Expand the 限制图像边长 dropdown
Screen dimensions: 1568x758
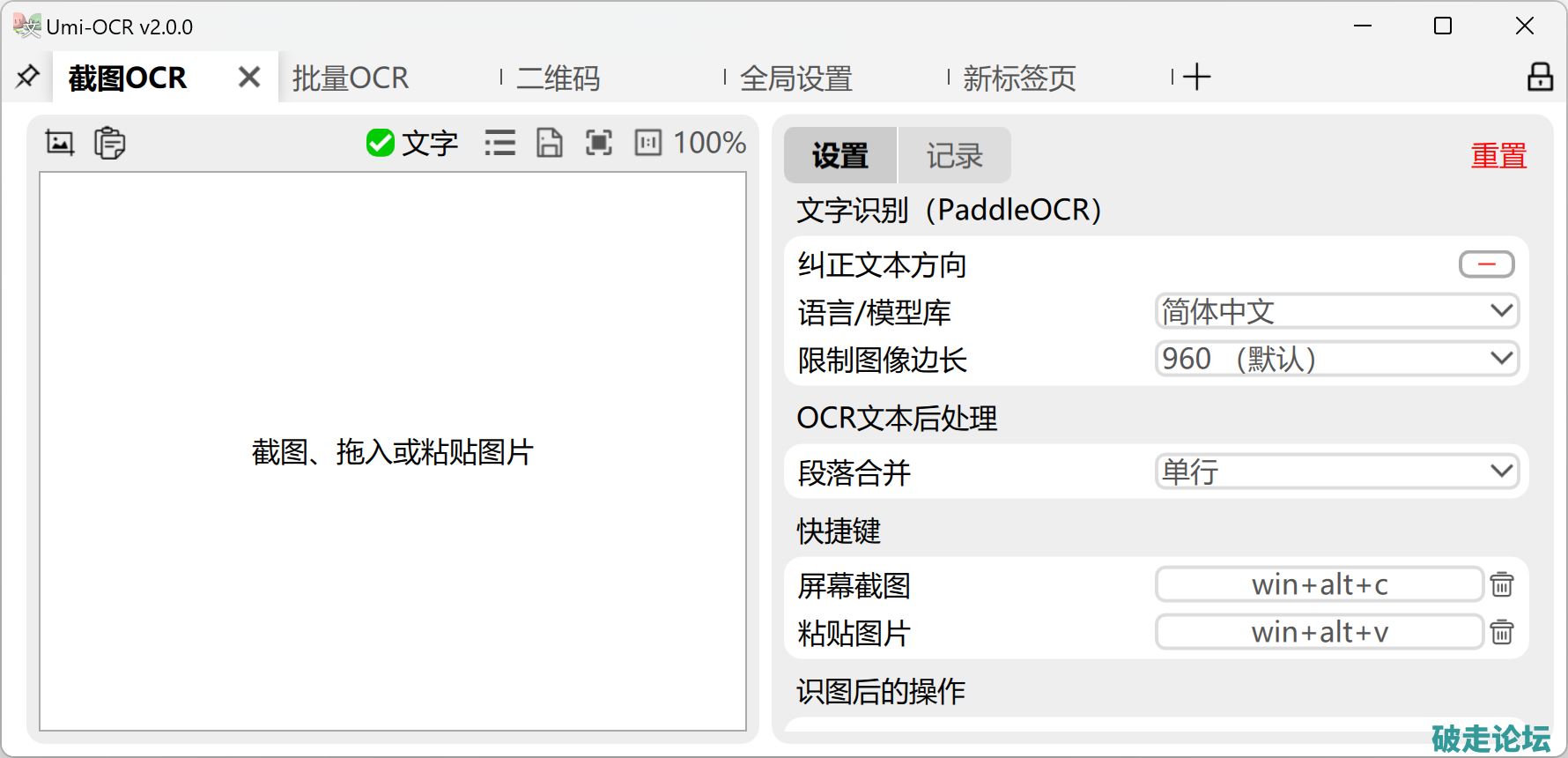click(1336, 359)
